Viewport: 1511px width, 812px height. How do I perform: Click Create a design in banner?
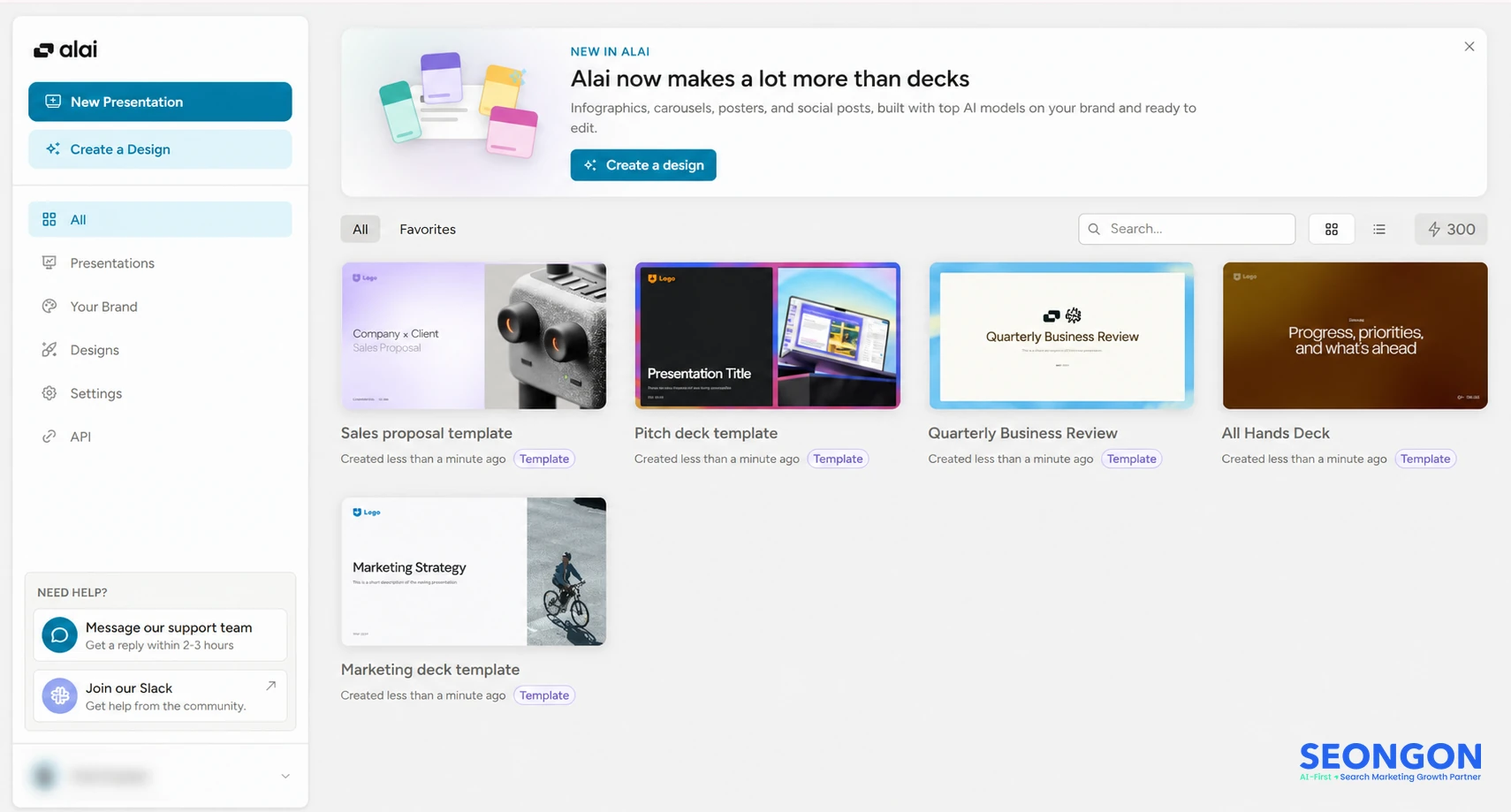click(x=643, y=165)
